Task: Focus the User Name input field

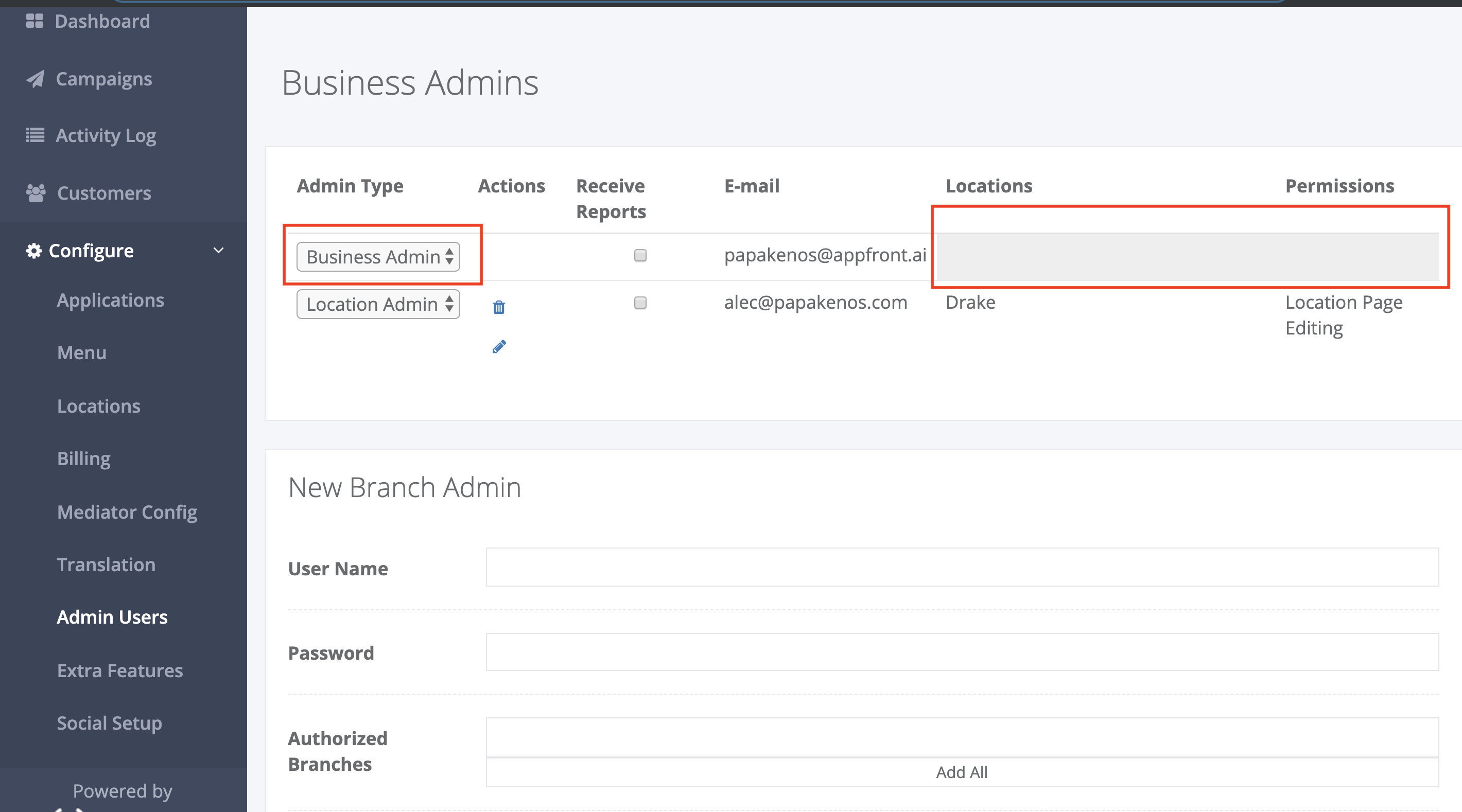Action: coord(962,567)
